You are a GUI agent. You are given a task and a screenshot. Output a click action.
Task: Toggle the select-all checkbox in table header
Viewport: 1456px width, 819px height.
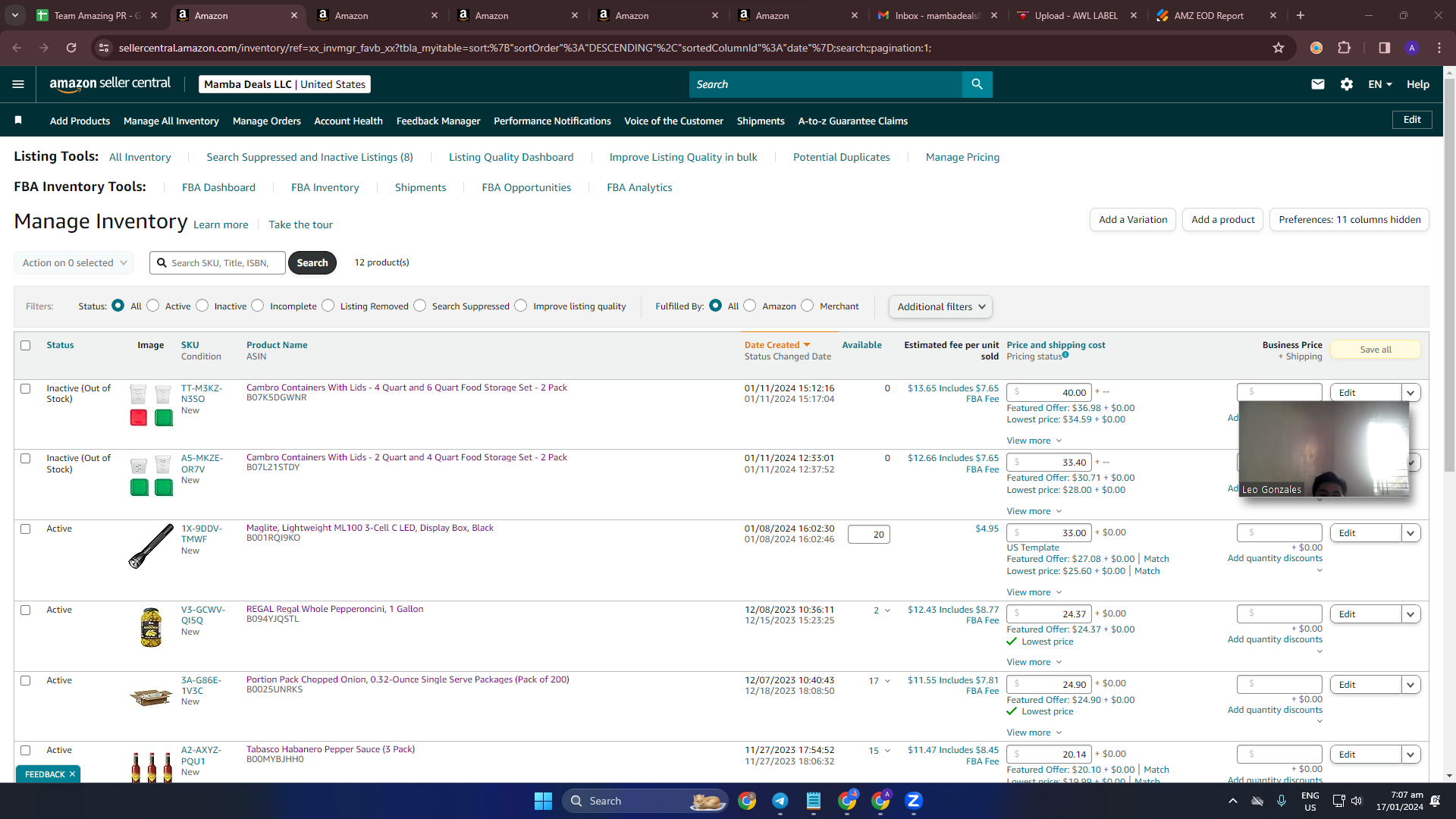click(26, 346)
